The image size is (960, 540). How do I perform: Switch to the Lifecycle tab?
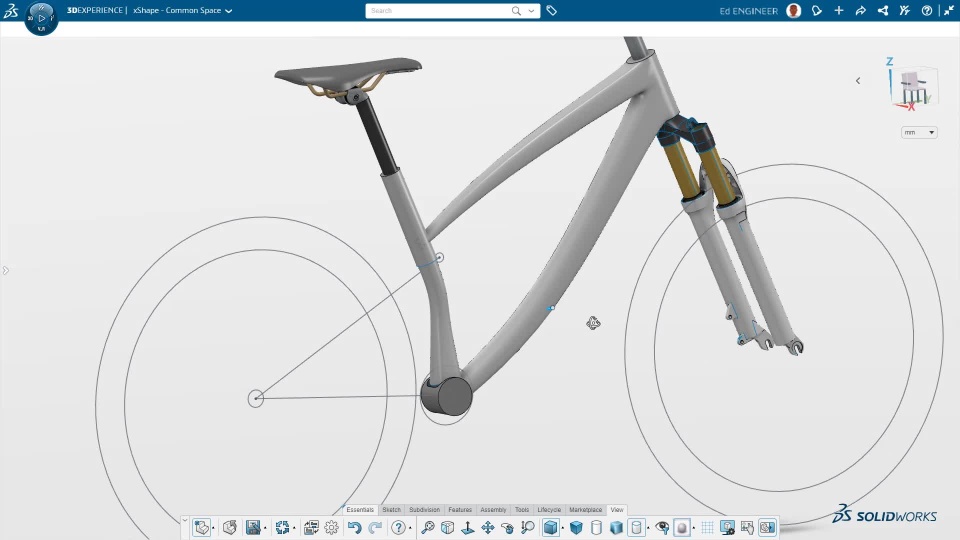click(549, 509)
